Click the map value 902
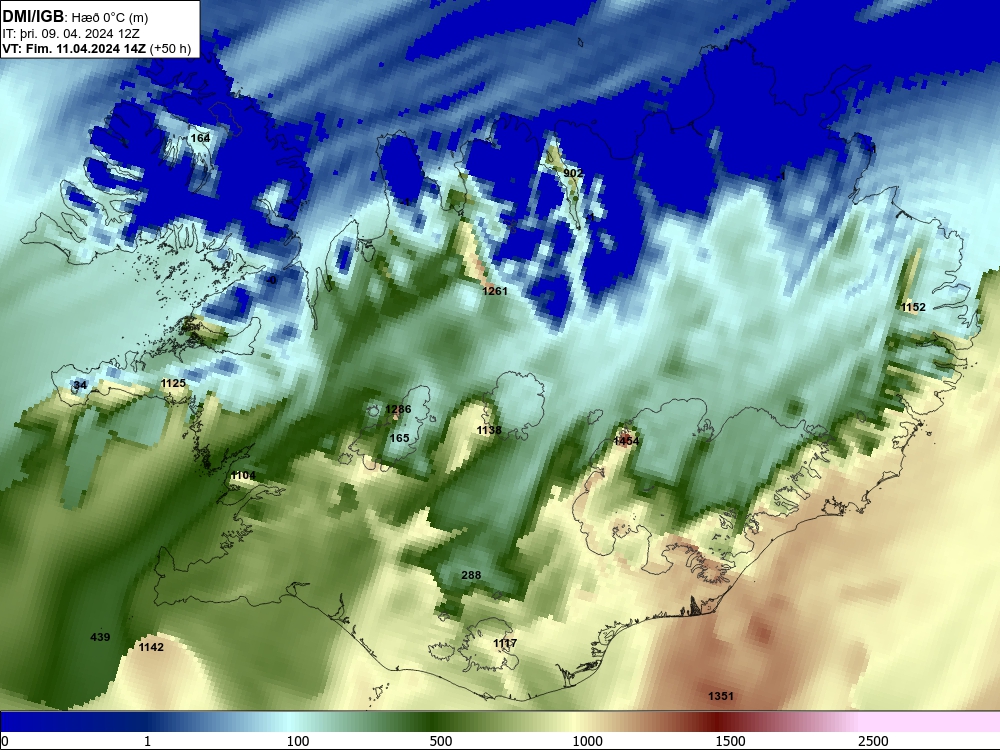This screenshot has width=1000, height=750. 573,173
